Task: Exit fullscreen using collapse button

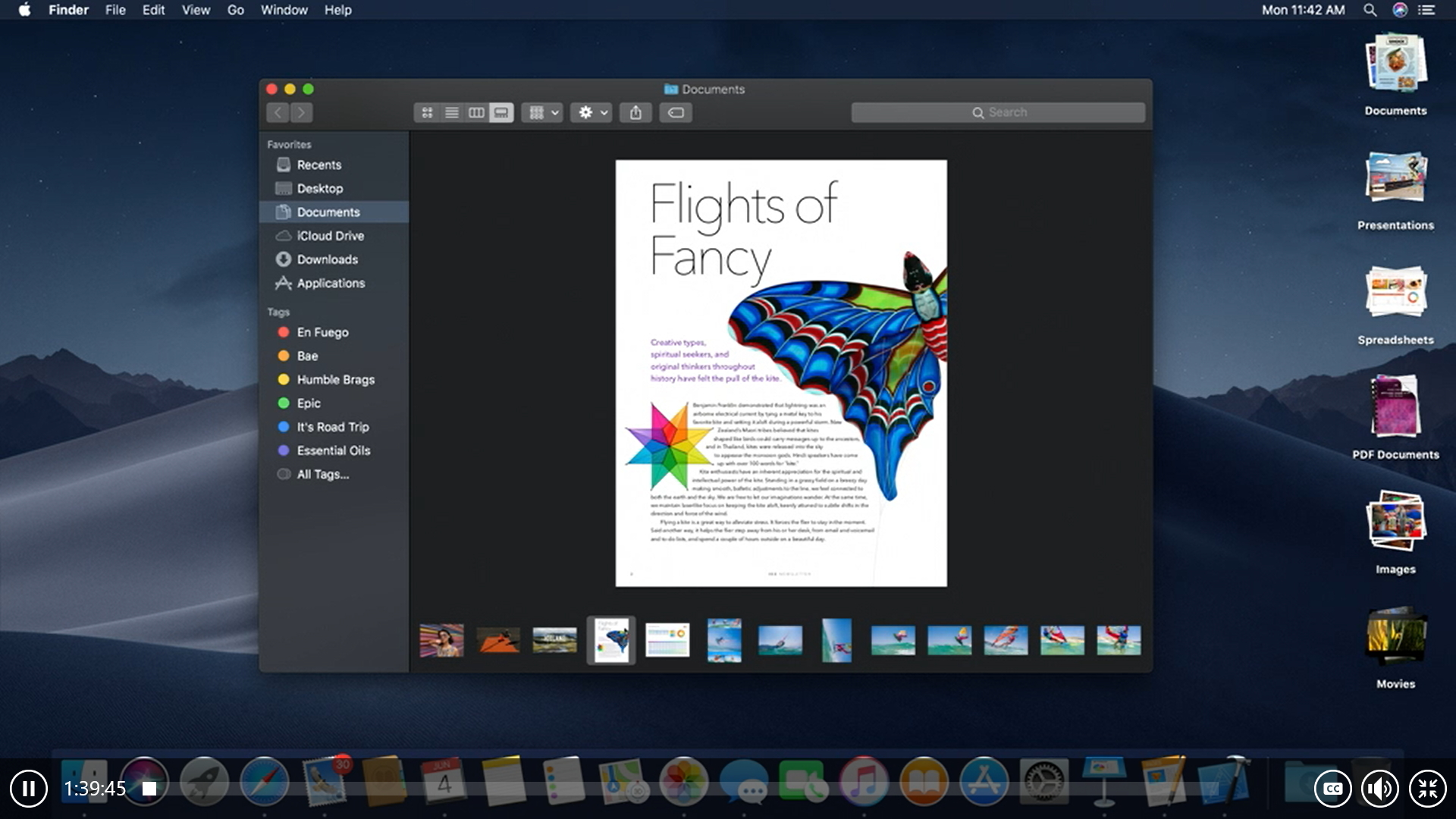Action: coord(1427,789)
